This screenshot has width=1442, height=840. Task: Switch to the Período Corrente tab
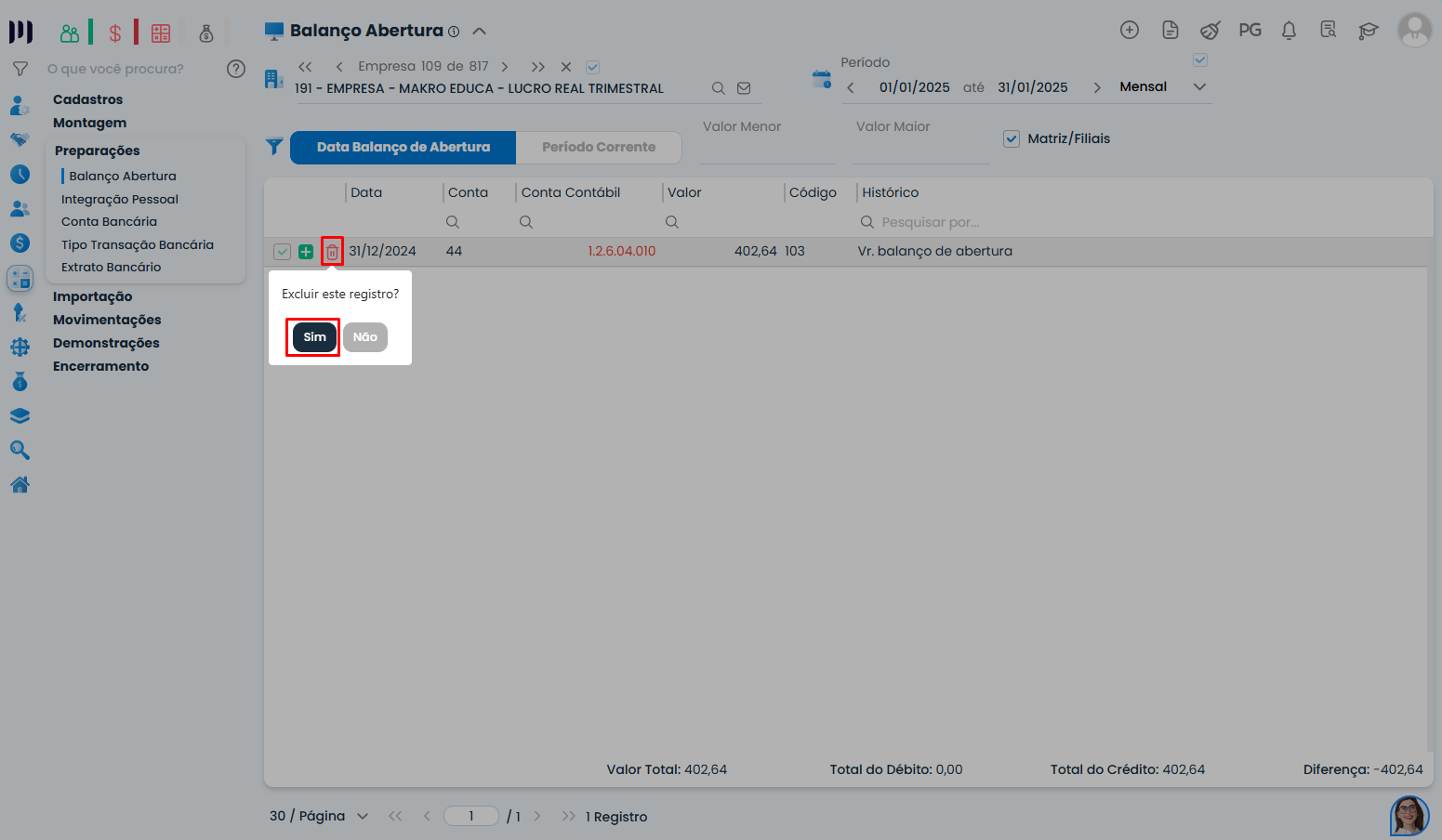(599, 148)
